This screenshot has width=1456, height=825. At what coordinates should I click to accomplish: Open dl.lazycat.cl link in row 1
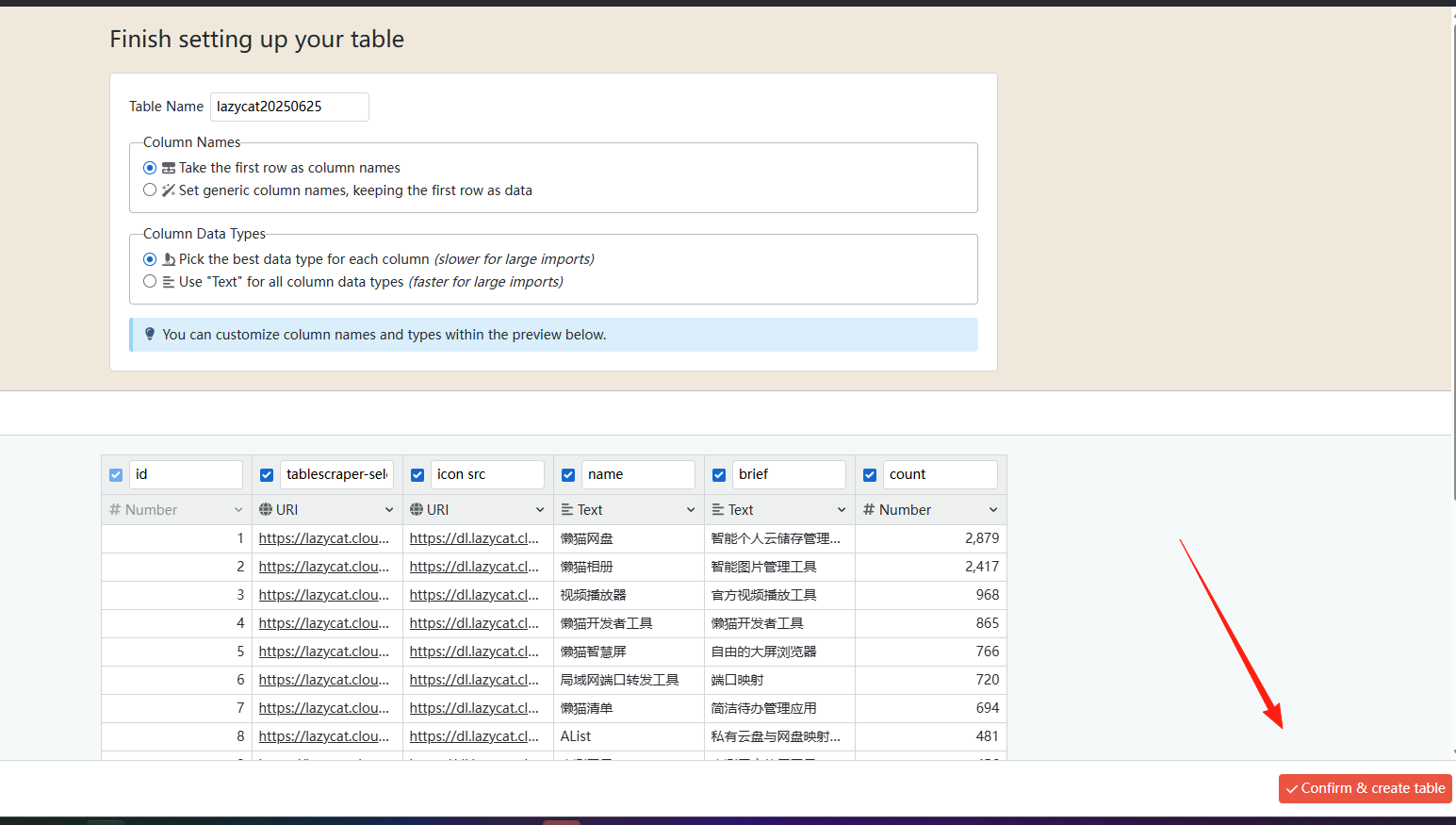(x=474, y=538)
